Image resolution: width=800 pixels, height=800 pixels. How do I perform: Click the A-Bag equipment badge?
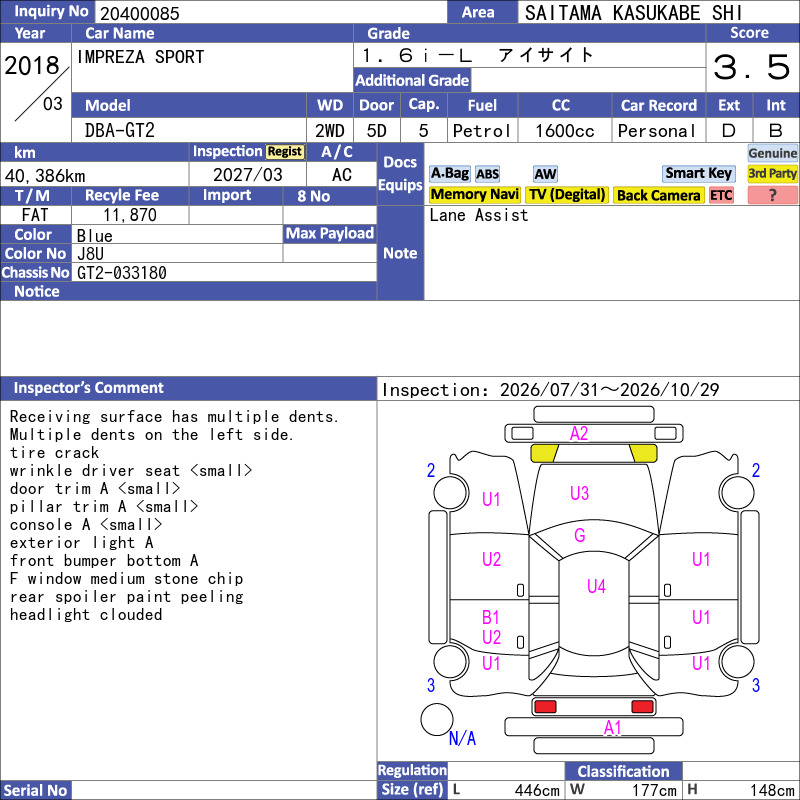pyautogui.click(x=449, y=173)
